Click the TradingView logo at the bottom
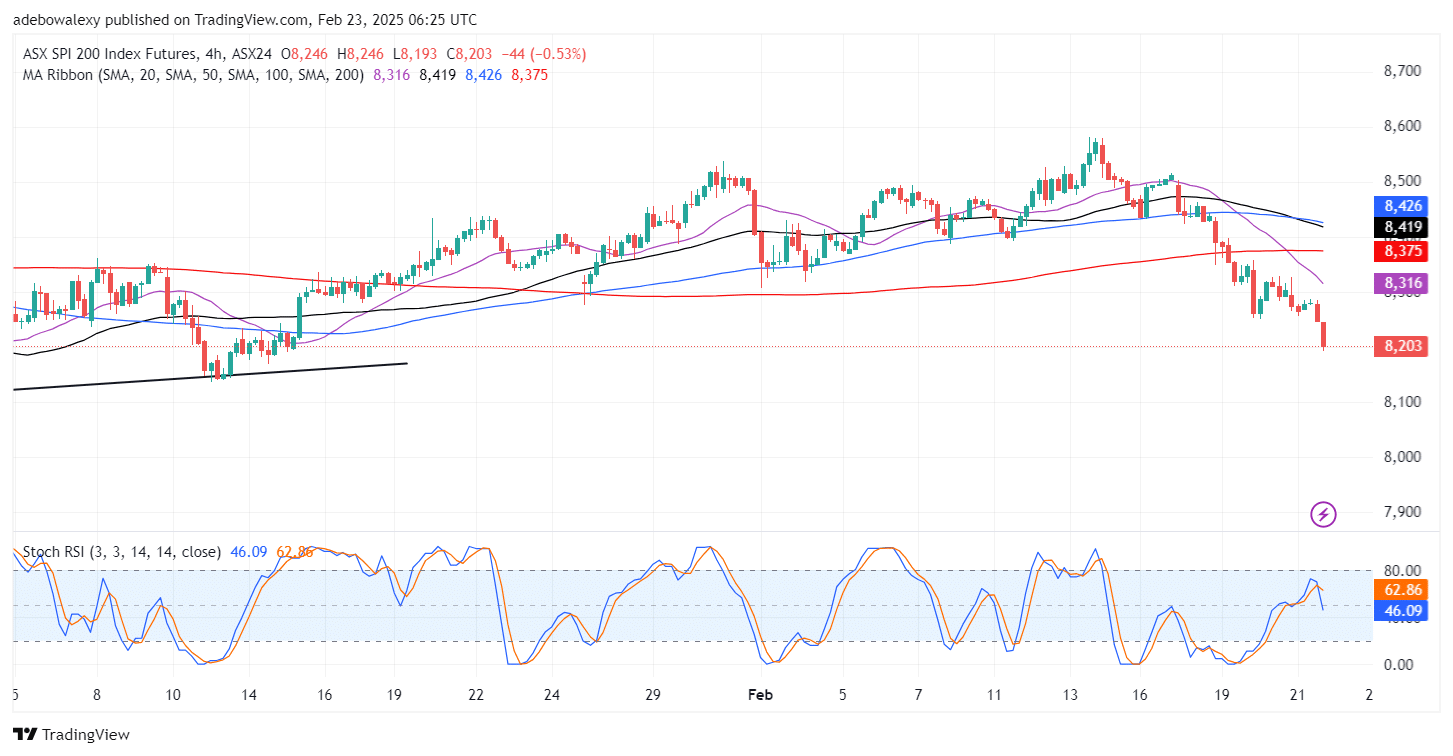 point(71,735)
